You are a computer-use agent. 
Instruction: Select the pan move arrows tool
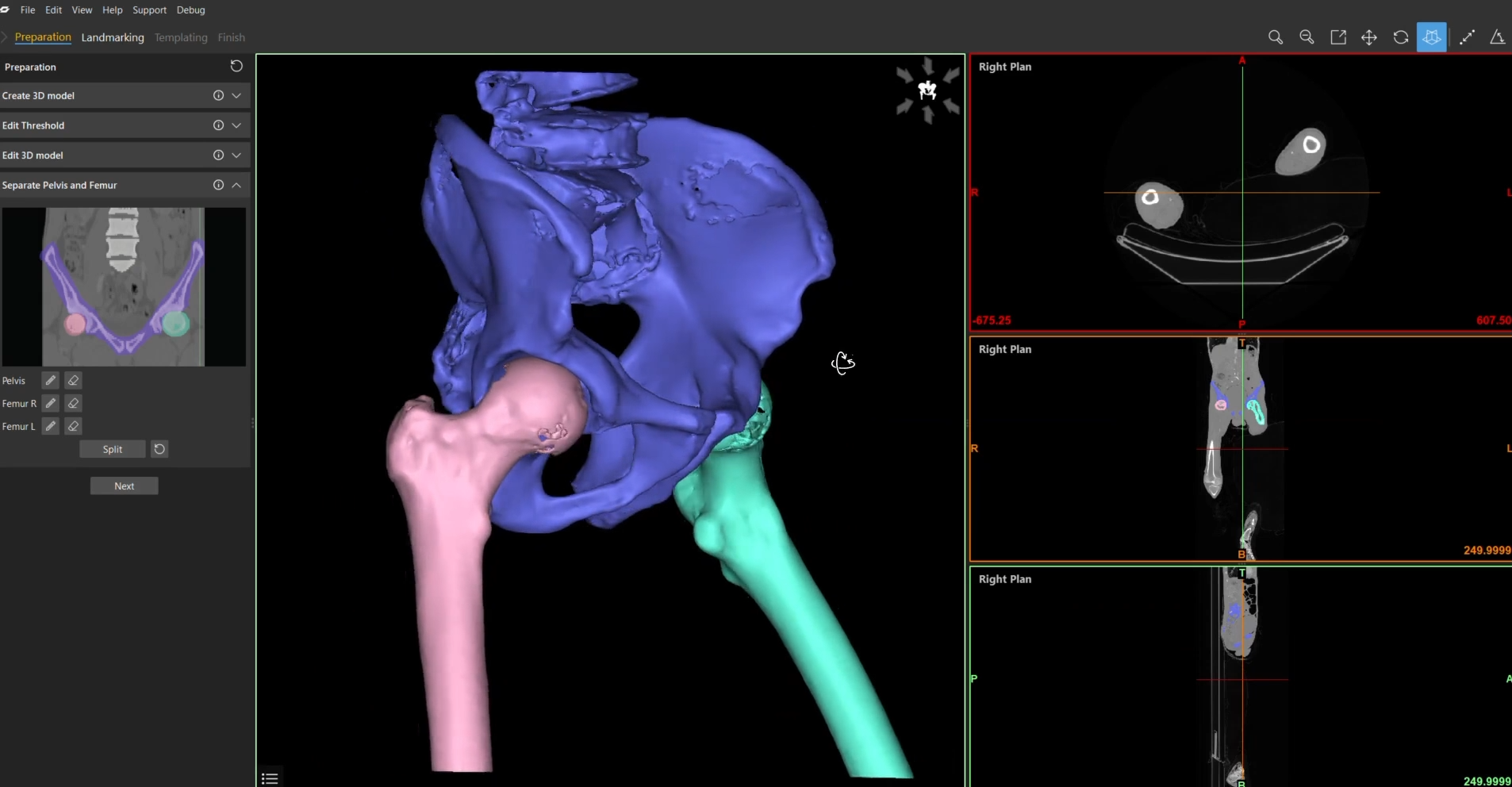(x=1369, y=37)
